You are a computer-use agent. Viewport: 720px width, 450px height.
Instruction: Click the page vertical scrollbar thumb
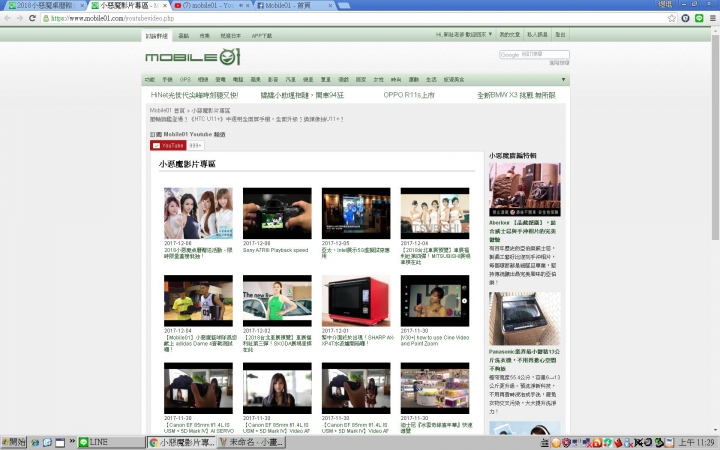click(715, 135)
